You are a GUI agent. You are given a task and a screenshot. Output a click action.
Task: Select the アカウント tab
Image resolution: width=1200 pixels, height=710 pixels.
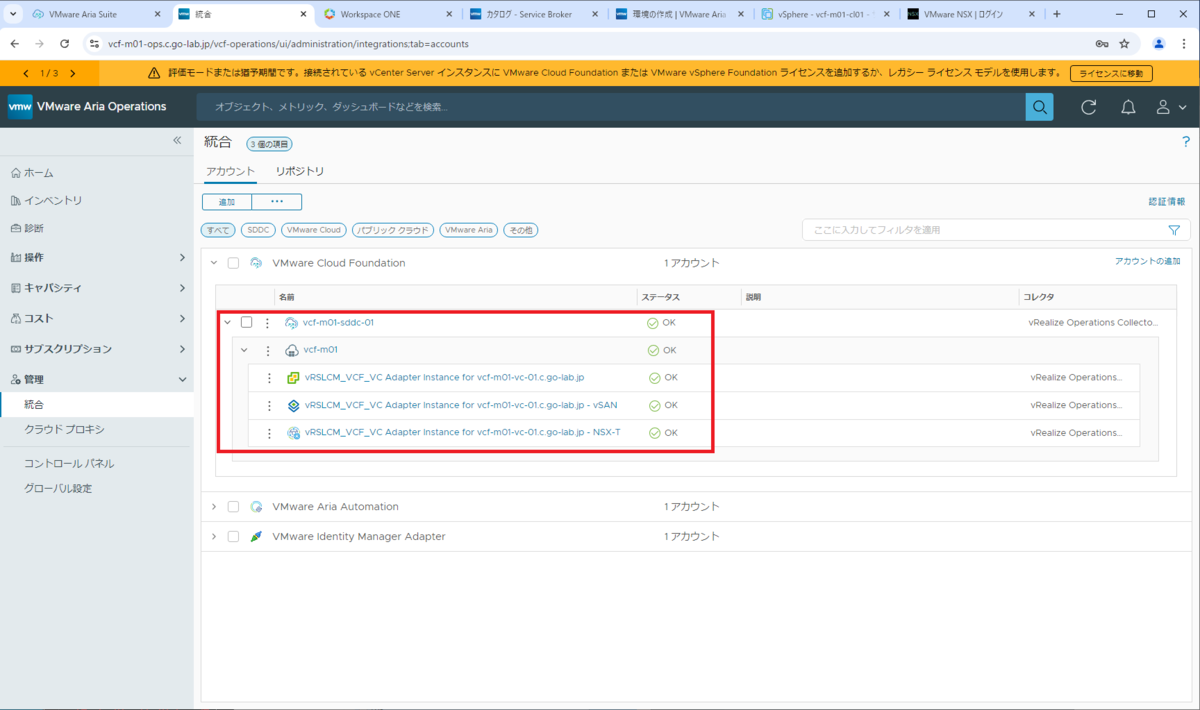[230, 171]
